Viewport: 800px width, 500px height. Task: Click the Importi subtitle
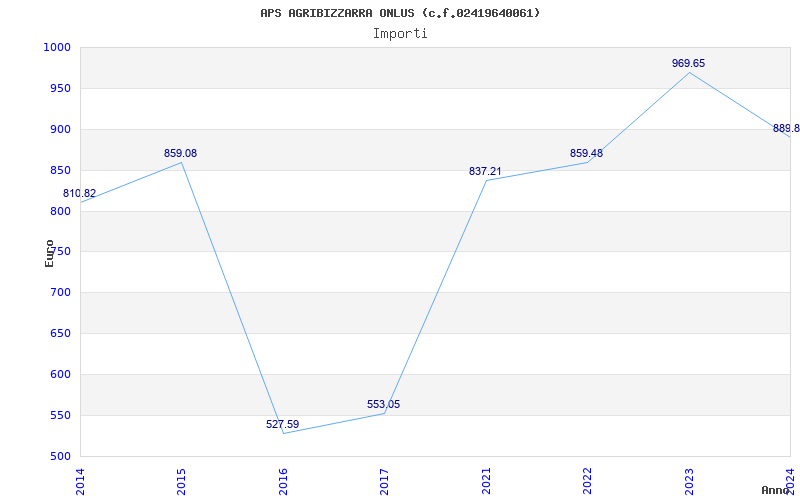point(400,34)
